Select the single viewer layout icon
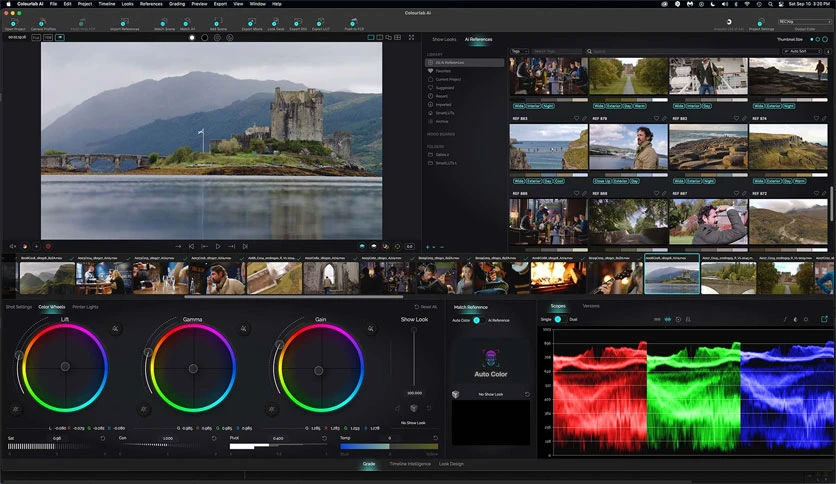This screenshot has height=484, width=836. [371, 37]
